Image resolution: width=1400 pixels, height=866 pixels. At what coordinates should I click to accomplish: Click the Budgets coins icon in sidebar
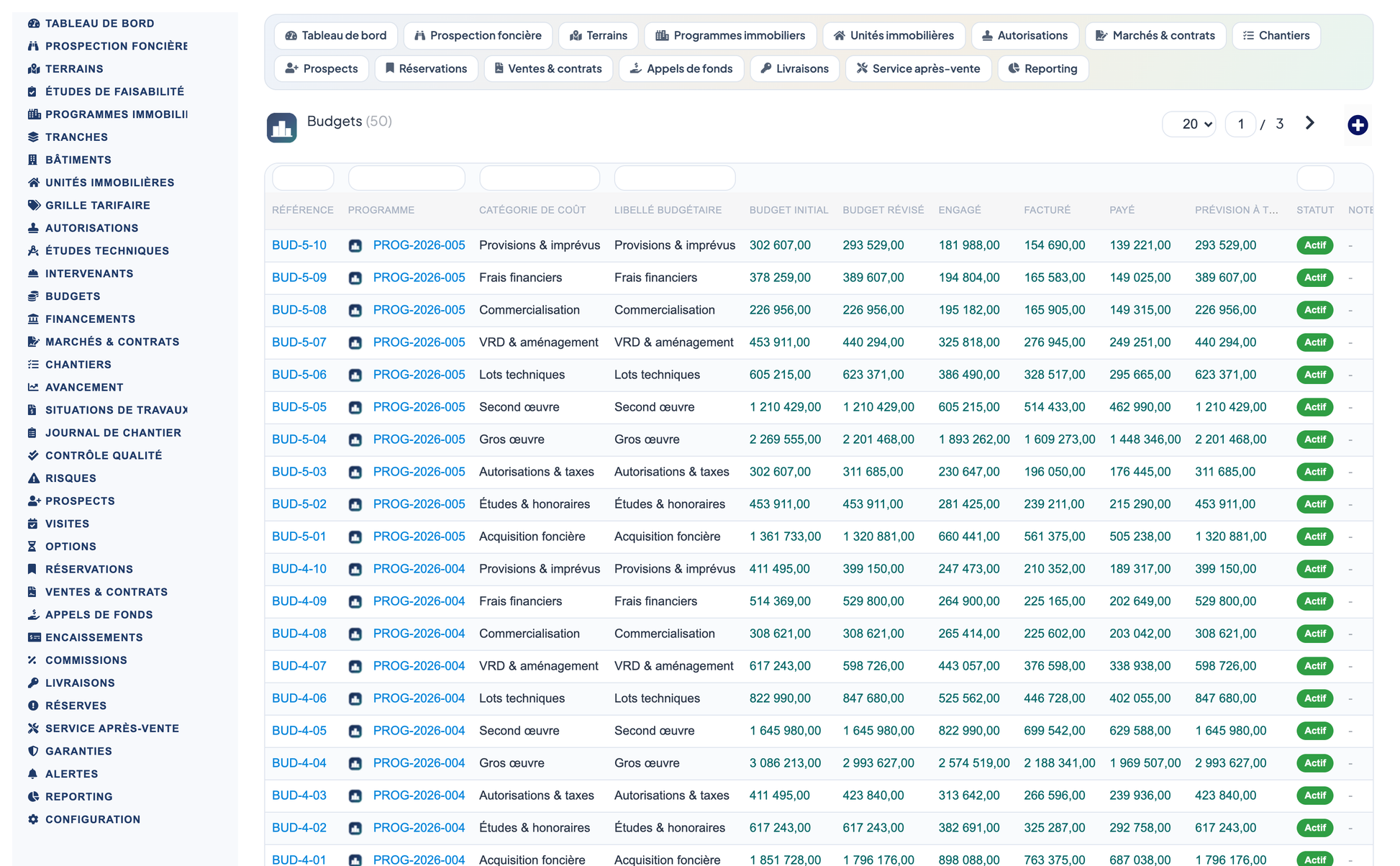pyautogui.click(x=33, y=296)
